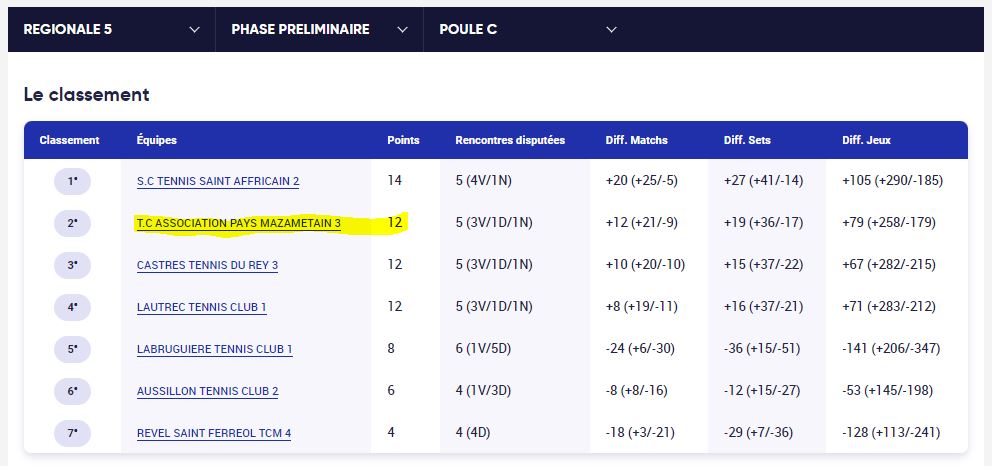Click the Équipes column header

(x=157, y=140)
